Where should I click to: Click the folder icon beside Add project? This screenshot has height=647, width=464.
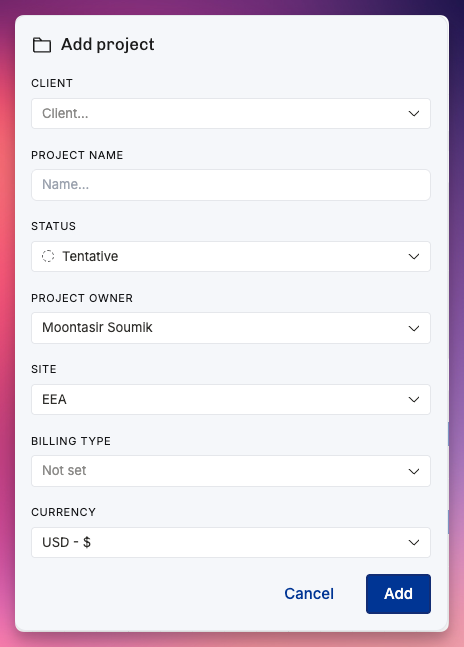coord(42,45)
